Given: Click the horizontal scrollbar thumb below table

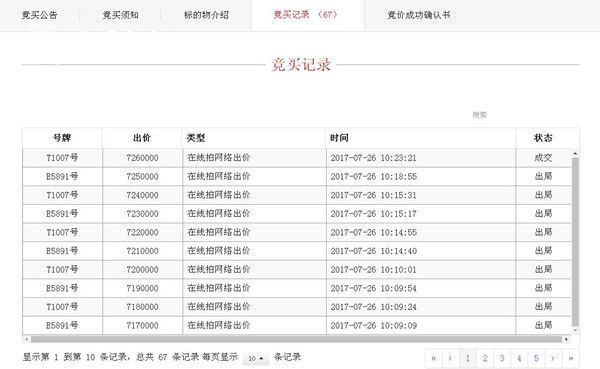Looking at the screenshot, I should (x=296, y=339).
